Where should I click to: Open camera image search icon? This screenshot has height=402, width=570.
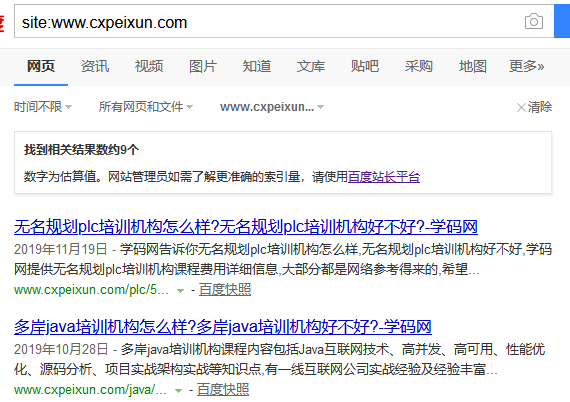[534, 22]
